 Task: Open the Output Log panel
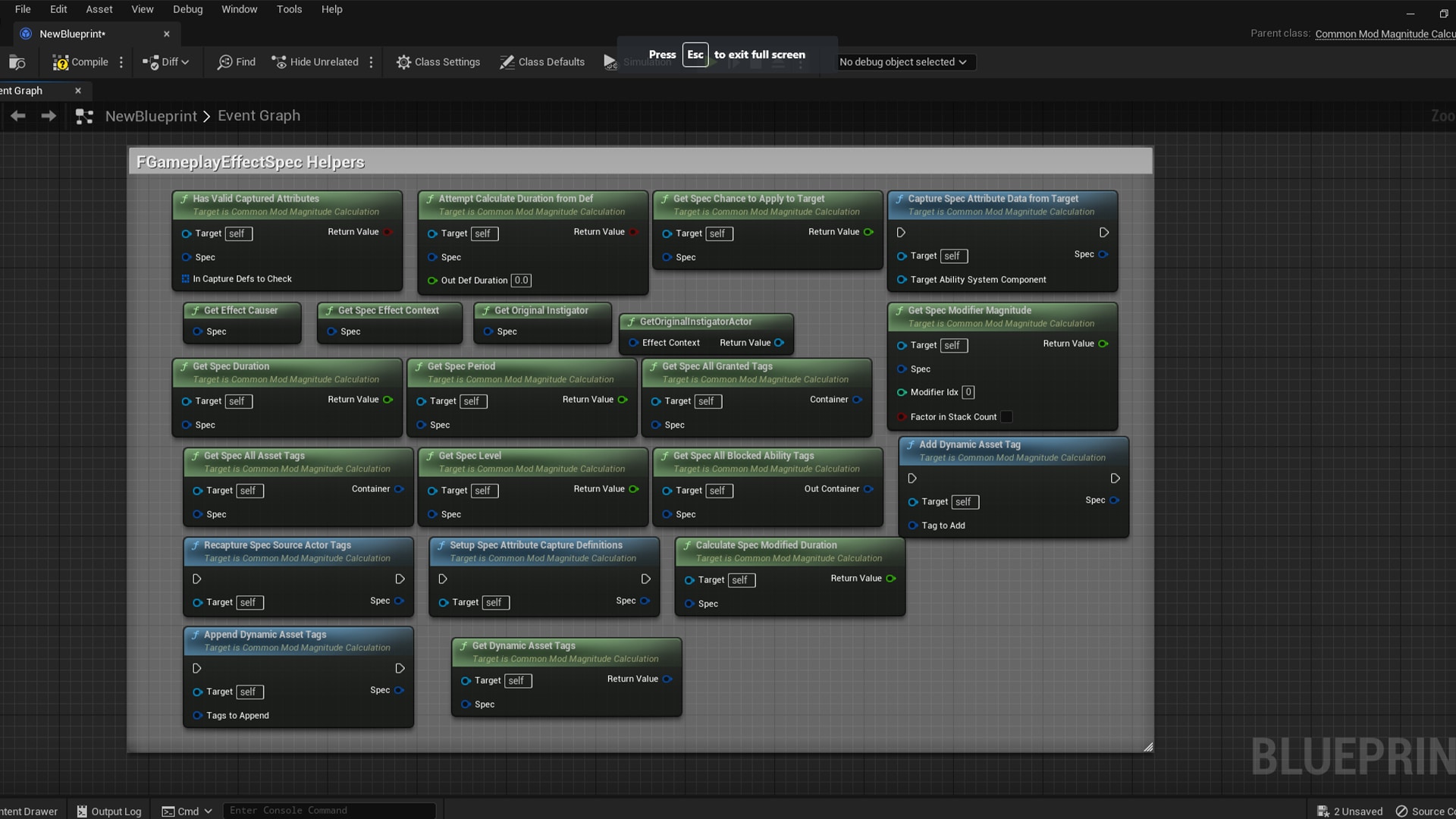(108, 811)
